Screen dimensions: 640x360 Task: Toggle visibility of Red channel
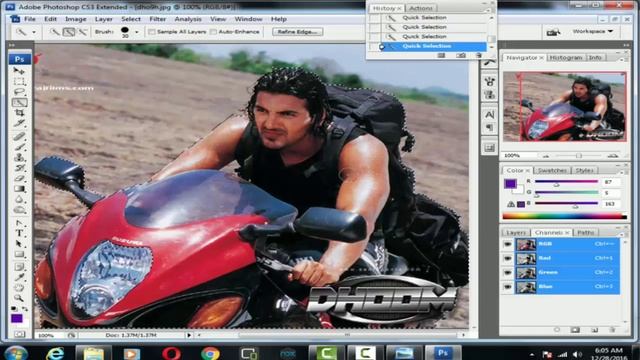click(x=508, y=258)
